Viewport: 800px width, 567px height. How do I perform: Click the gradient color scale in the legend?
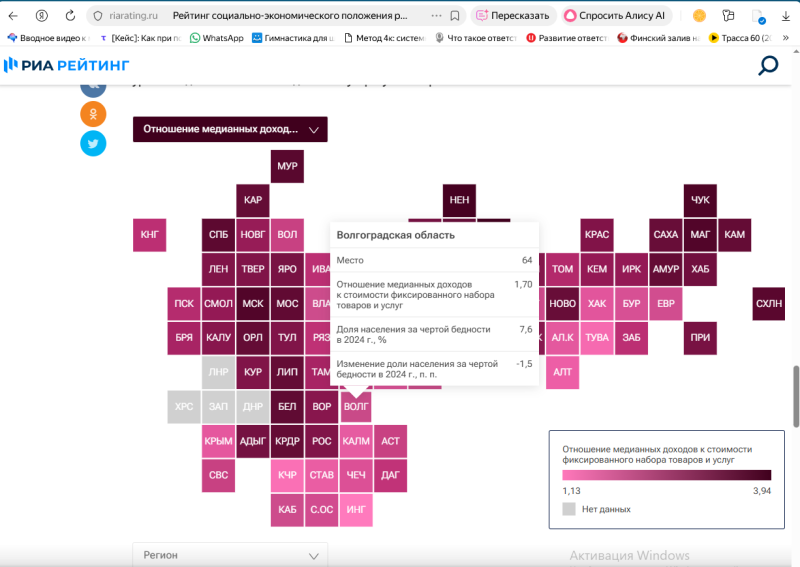[666, 475]
